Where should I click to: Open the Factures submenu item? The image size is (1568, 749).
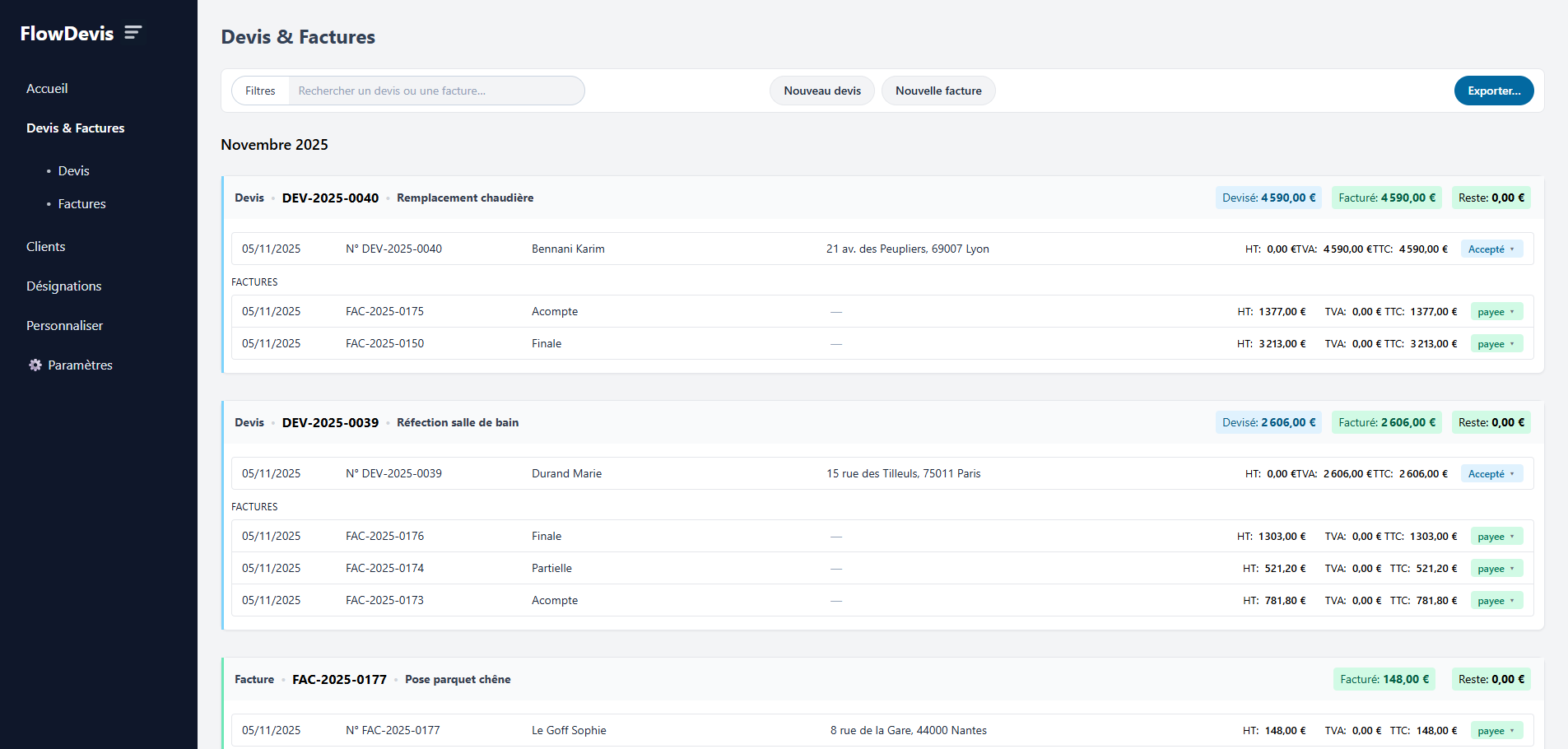coord(81,203)
